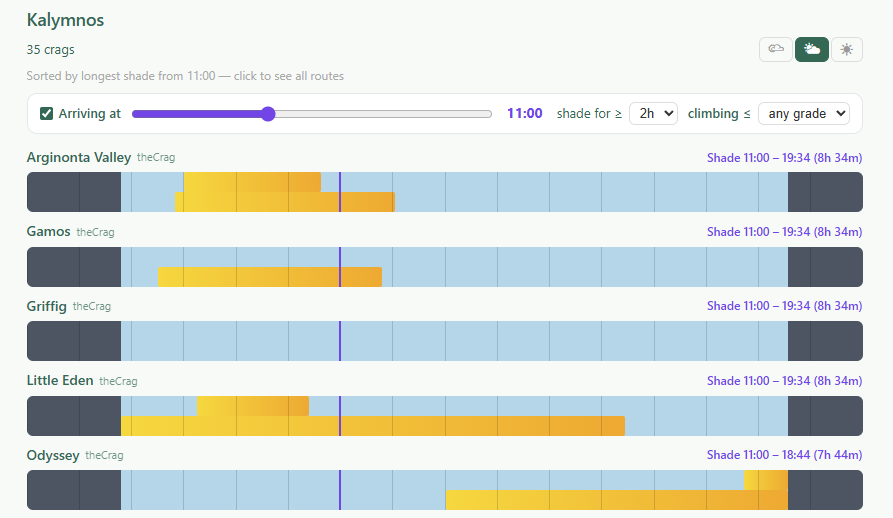Click theCrag link beside Little Eden
This screenshot has width=893, height=518.
coord(118,381)
